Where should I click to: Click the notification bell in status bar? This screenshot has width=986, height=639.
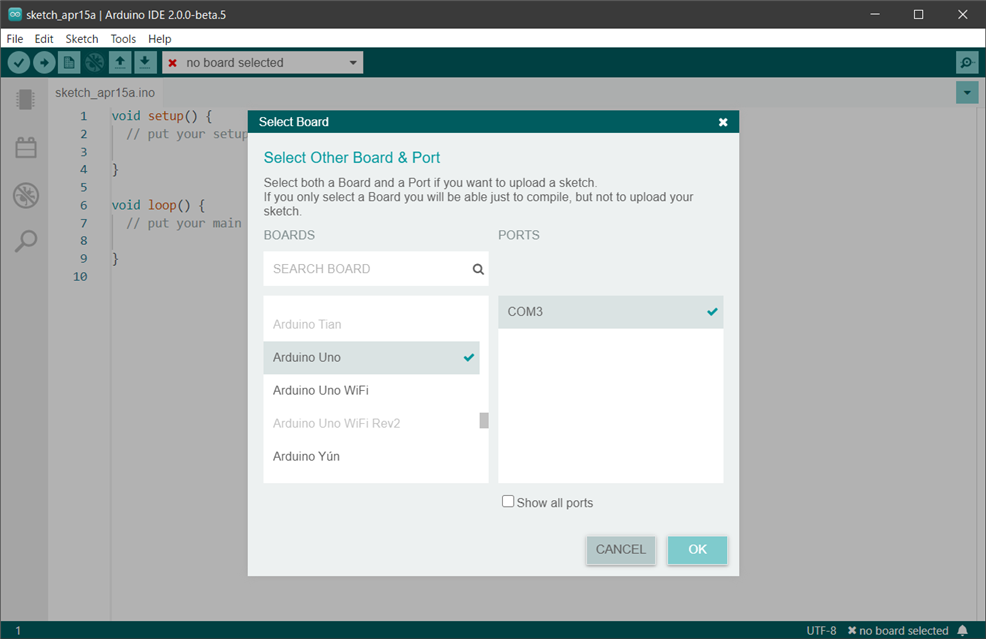pyautogui.click(x=963, y=630)
